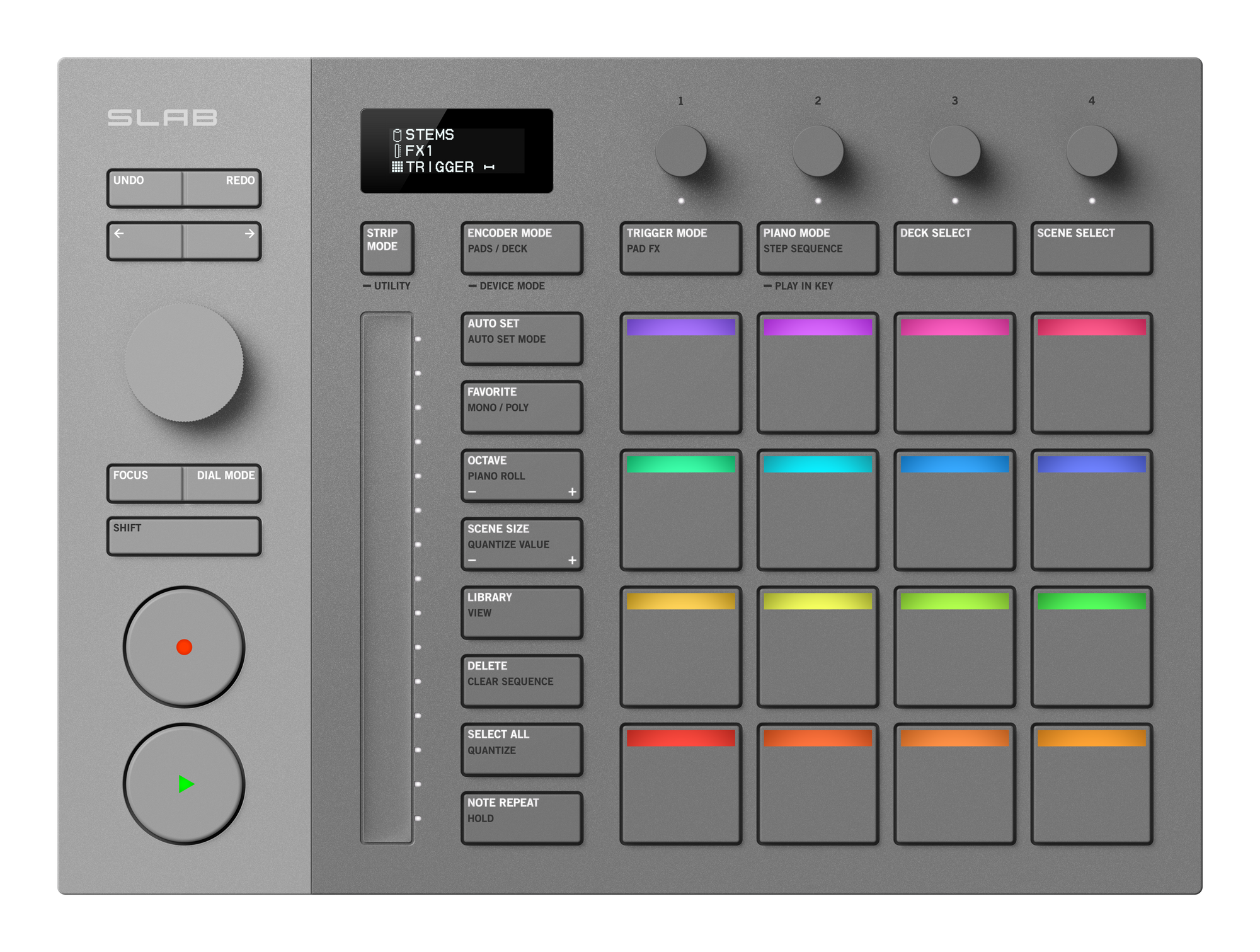Toggle FAVORITE MONO / POLY mode
The height and width of the screenshot is (952, 1260).
pos(522,406)
